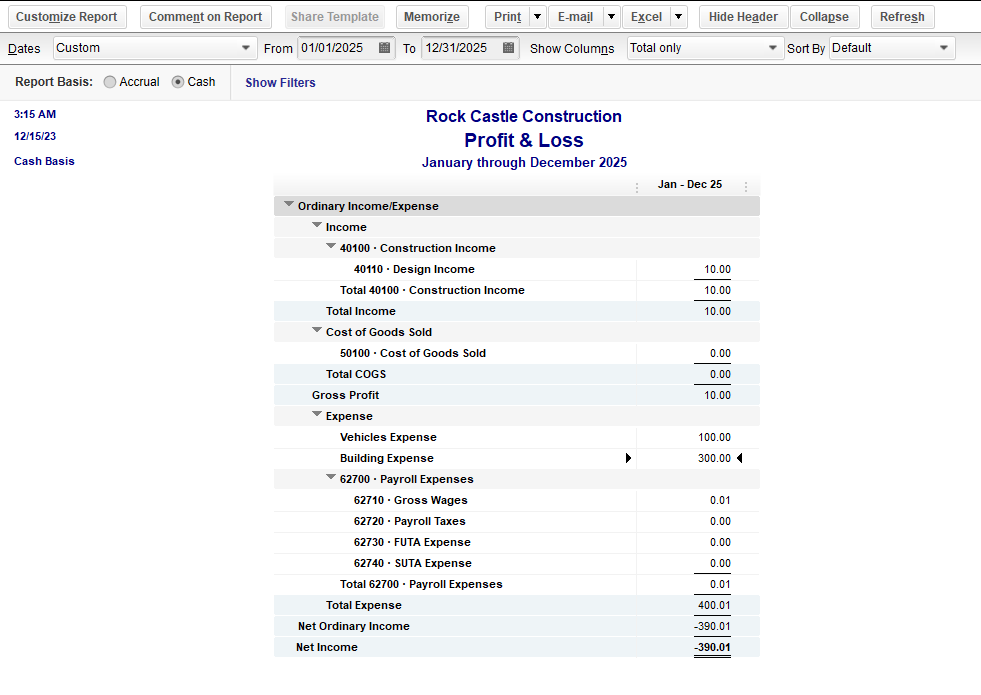Screen dimensions: 981x695
Task: Select the 62720 Payroll Taxes row
Action: 517,521
